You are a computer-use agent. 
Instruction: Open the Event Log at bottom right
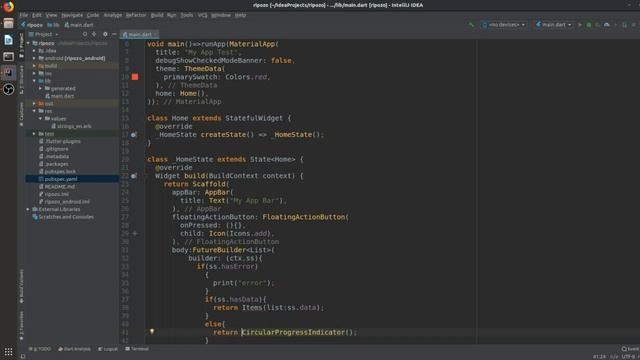[630, 349]
